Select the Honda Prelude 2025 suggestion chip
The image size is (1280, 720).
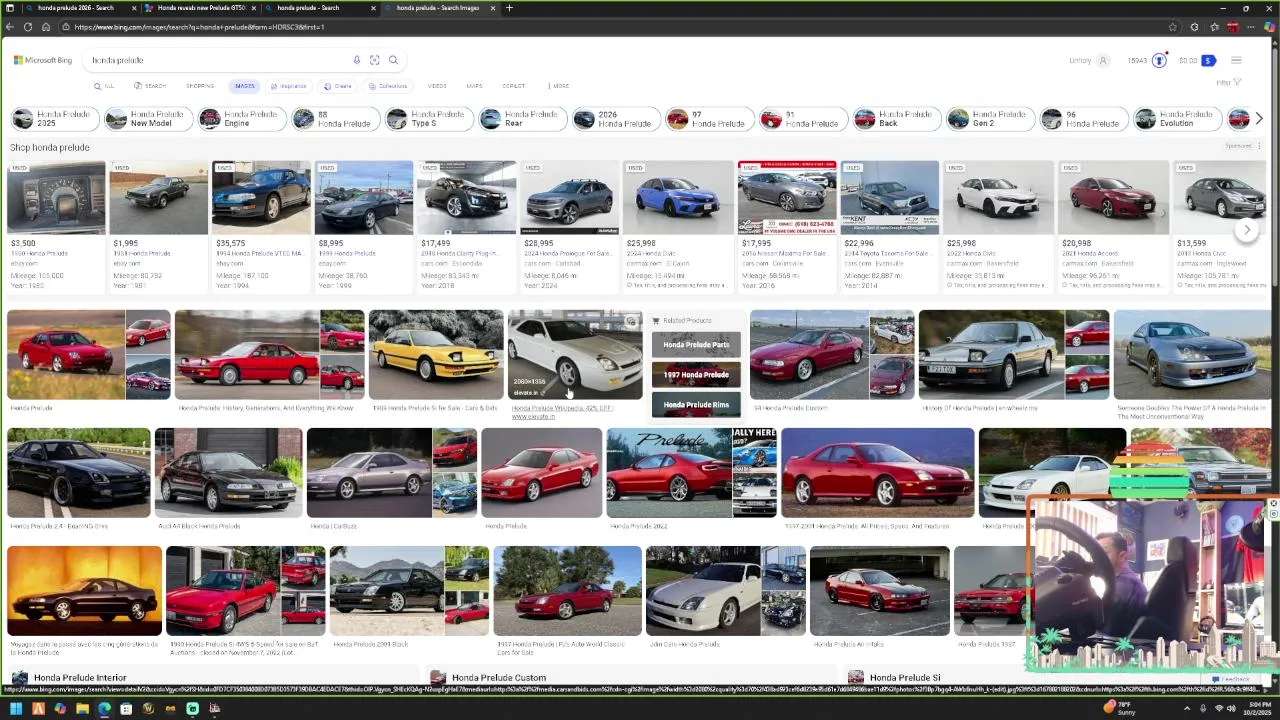(x=53, y=119)
